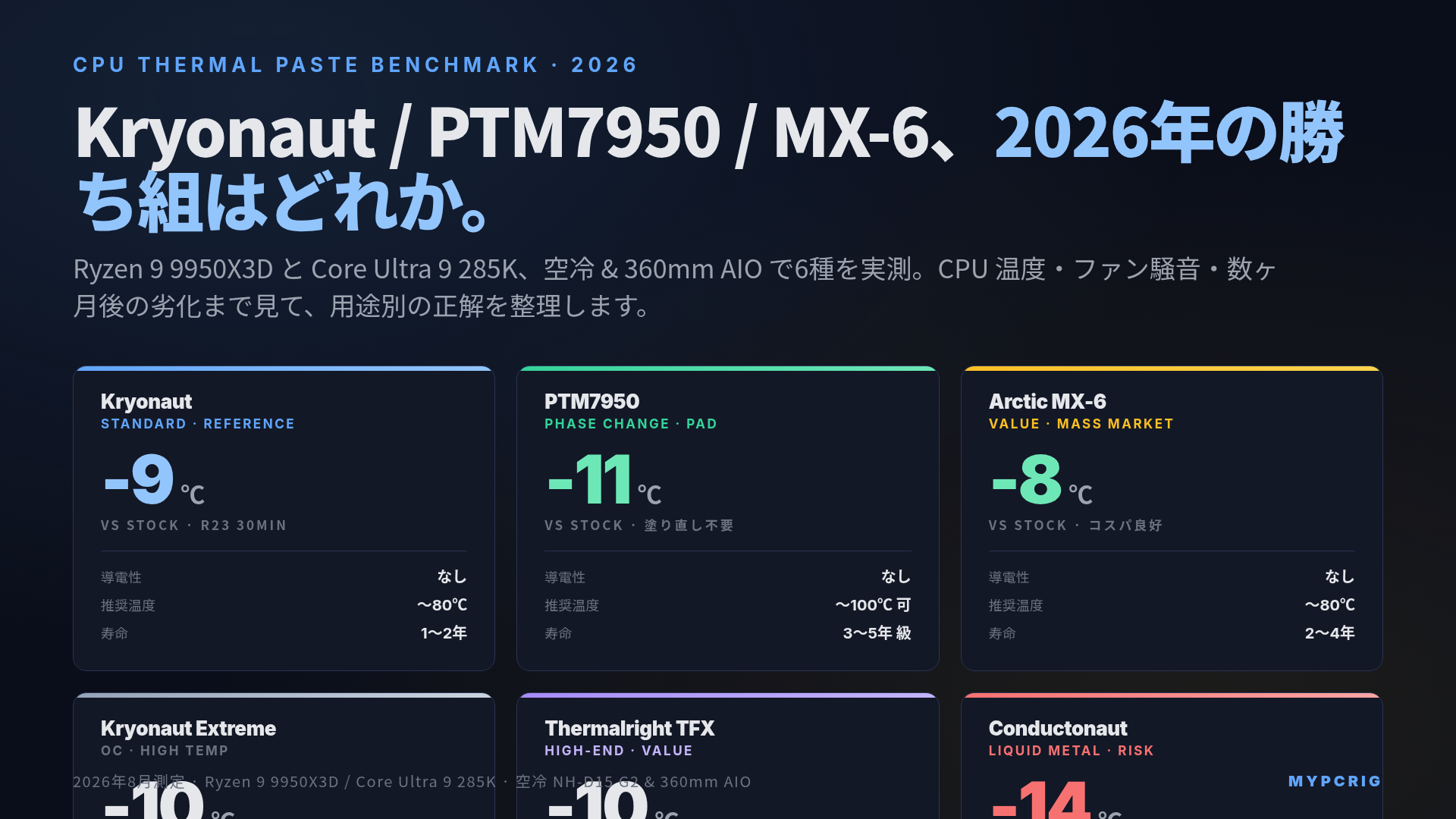The image size is (1456, 819).
Task: Click the 〜100℃ 可 value on PTM7950 card
Action: tap(873, 605)
